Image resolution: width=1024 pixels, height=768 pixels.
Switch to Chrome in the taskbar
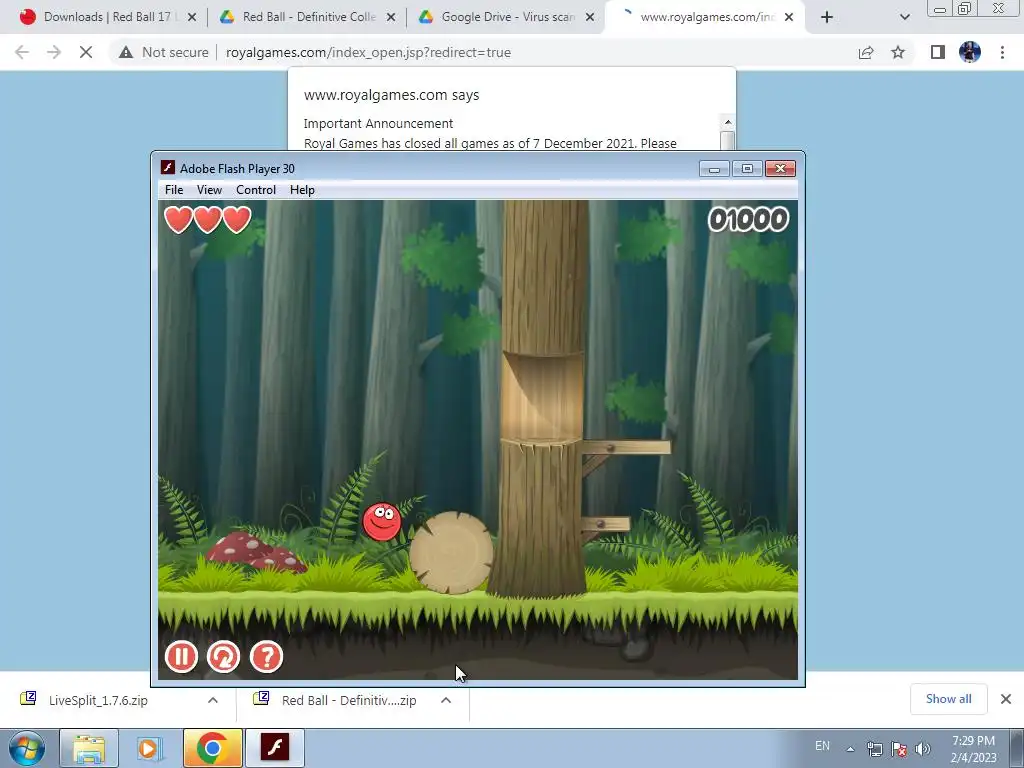point(212,748)
